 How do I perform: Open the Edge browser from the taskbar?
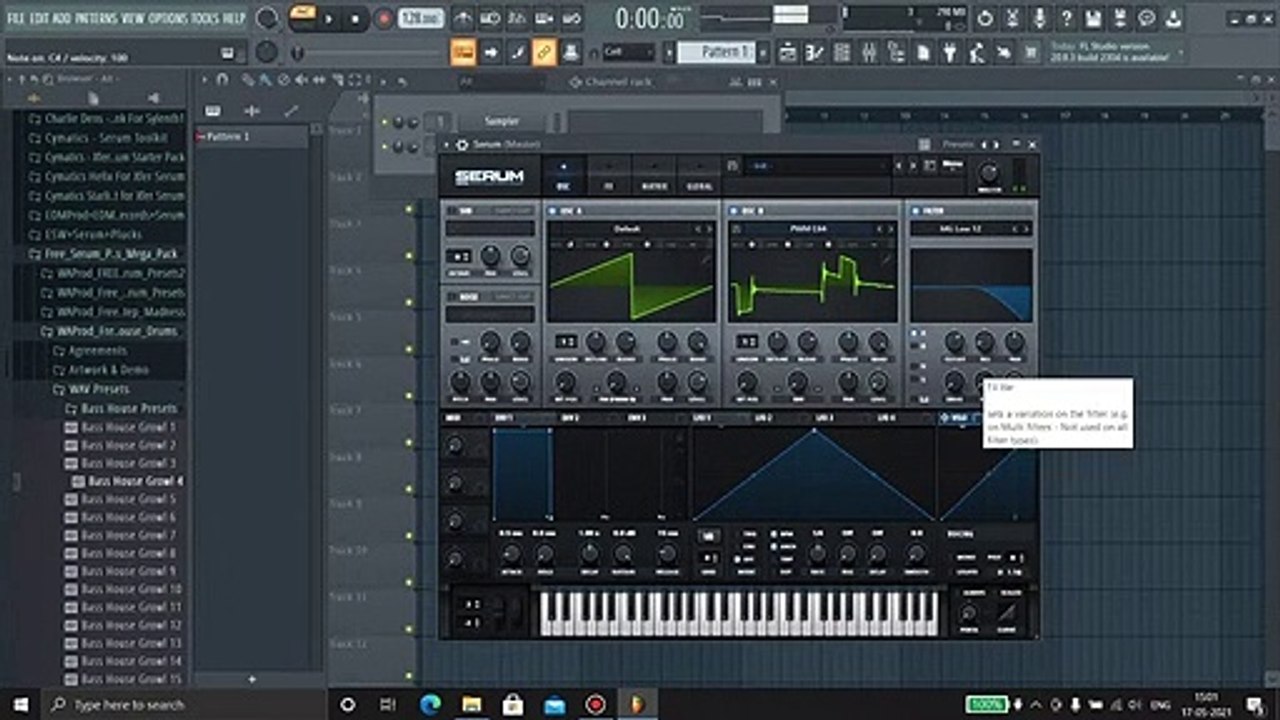(x=430, y=704)
